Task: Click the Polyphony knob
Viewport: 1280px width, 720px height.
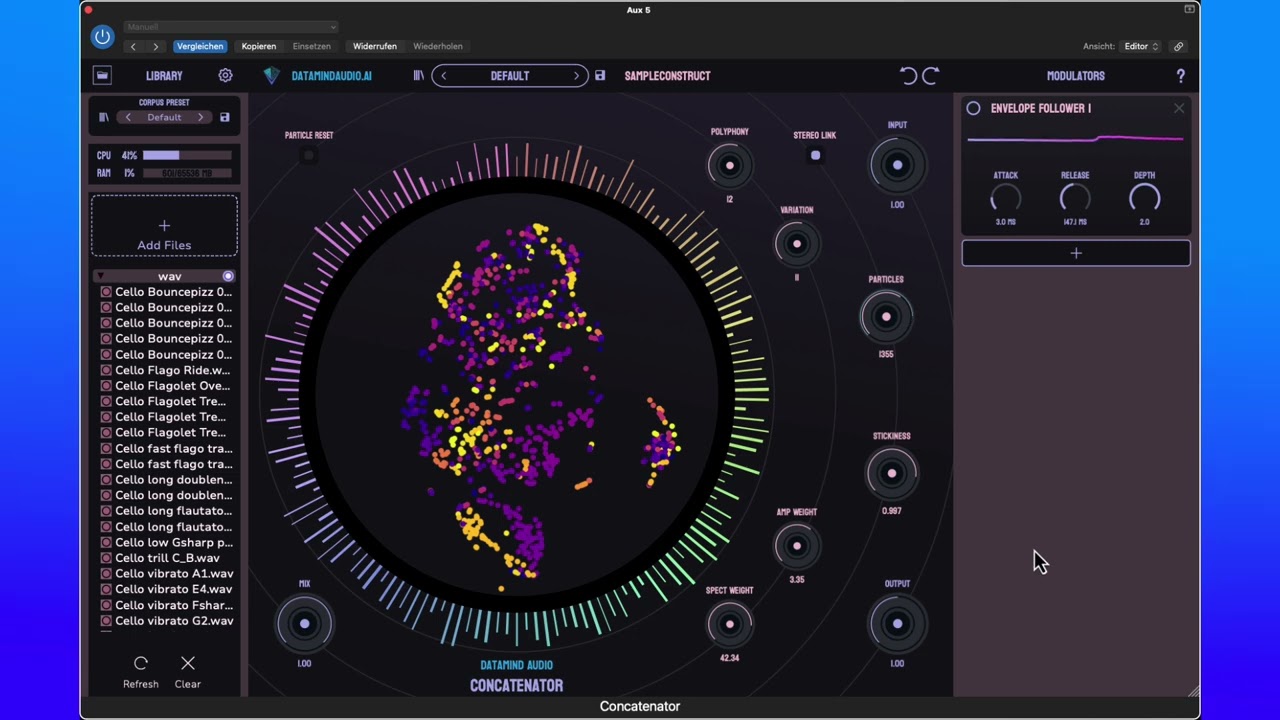Action: [x=729, y=165]
